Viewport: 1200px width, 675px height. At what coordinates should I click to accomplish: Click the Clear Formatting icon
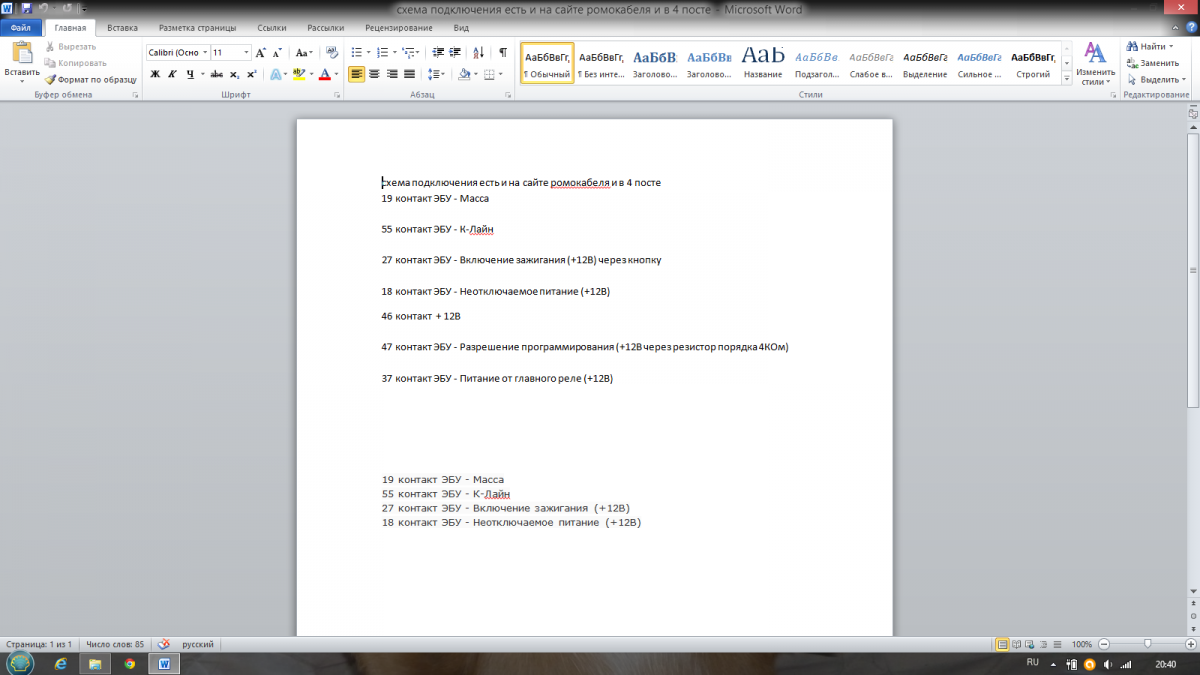pos(331,52)
